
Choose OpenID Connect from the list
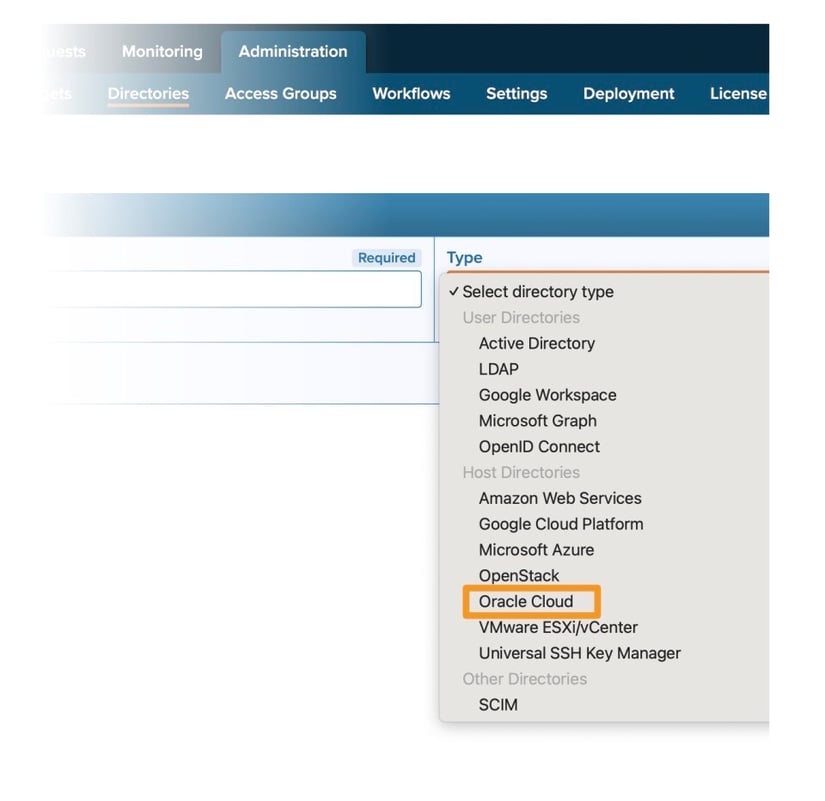click(539, 447)
